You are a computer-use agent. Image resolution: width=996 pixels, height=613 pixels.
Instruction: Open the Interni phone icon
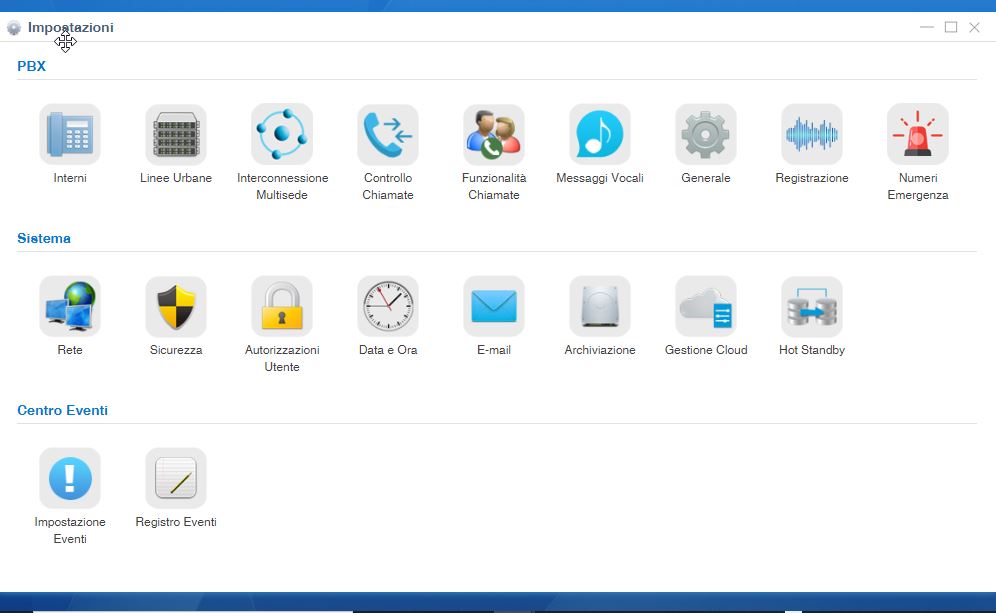click(70, 134)
